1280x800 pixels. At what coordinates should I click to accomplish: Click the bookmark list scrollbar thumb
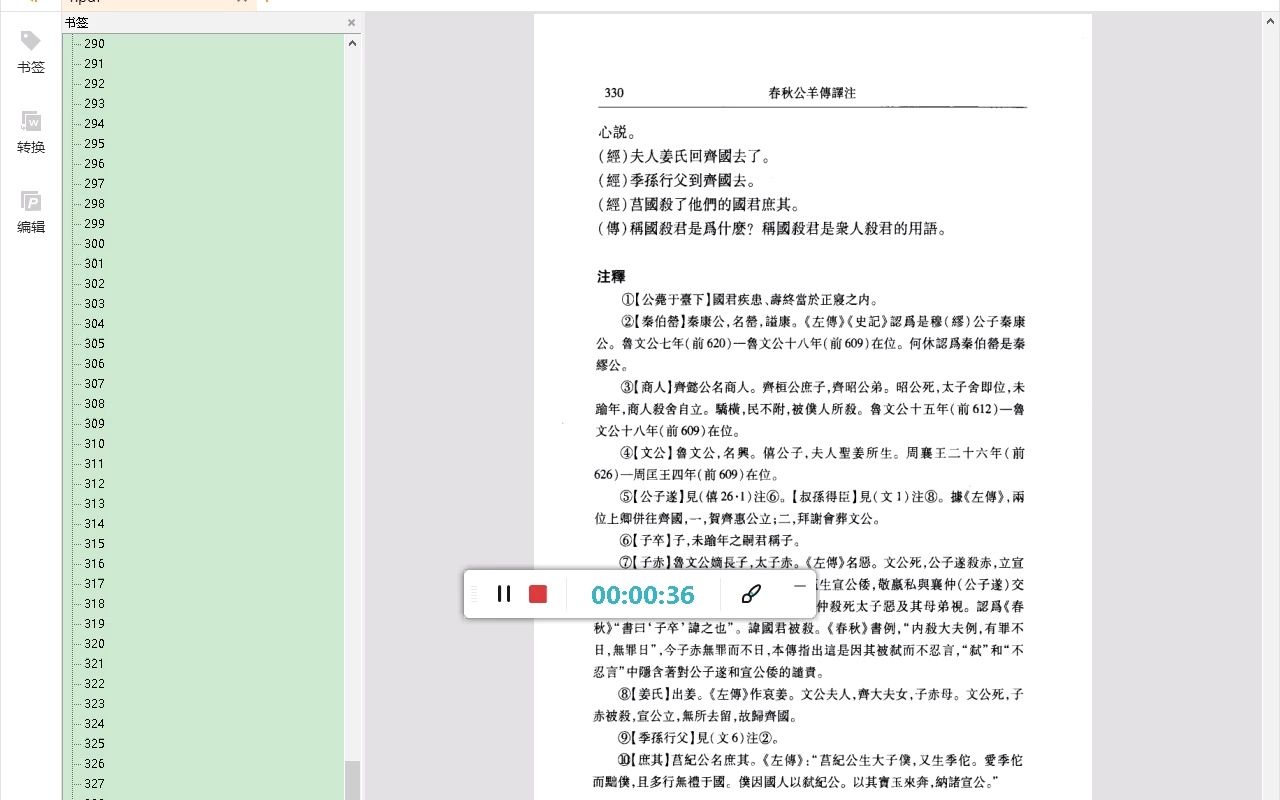(352, 780)
